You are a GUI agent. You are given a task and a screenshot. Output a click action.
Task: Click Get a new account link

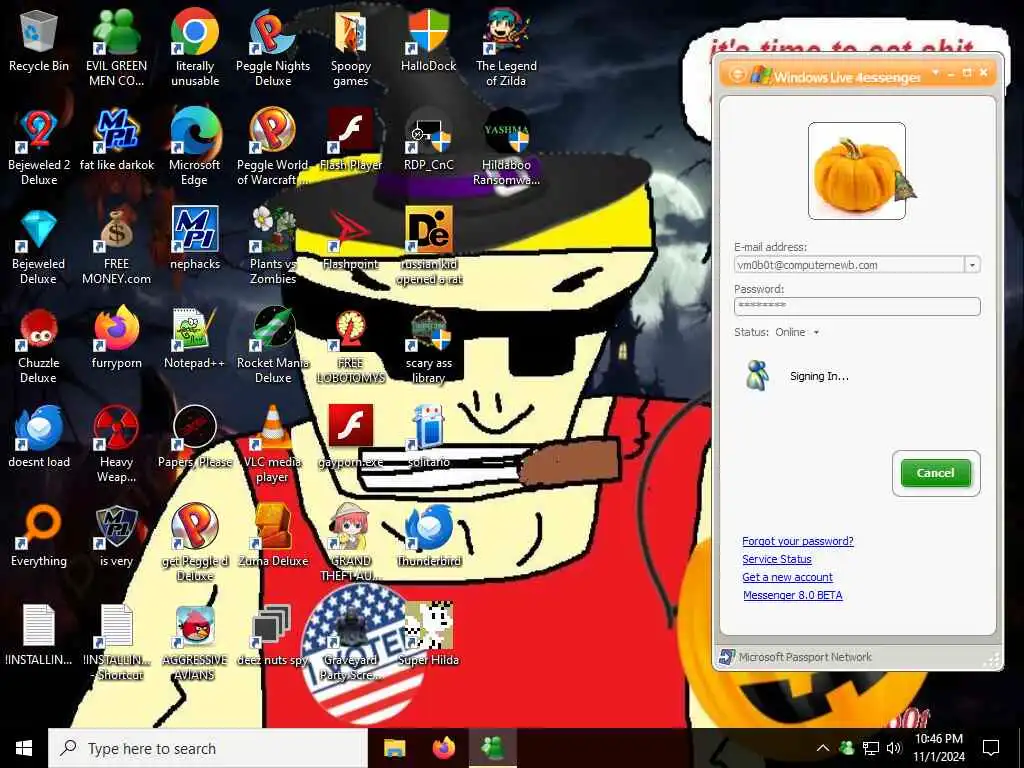point(788,577)
